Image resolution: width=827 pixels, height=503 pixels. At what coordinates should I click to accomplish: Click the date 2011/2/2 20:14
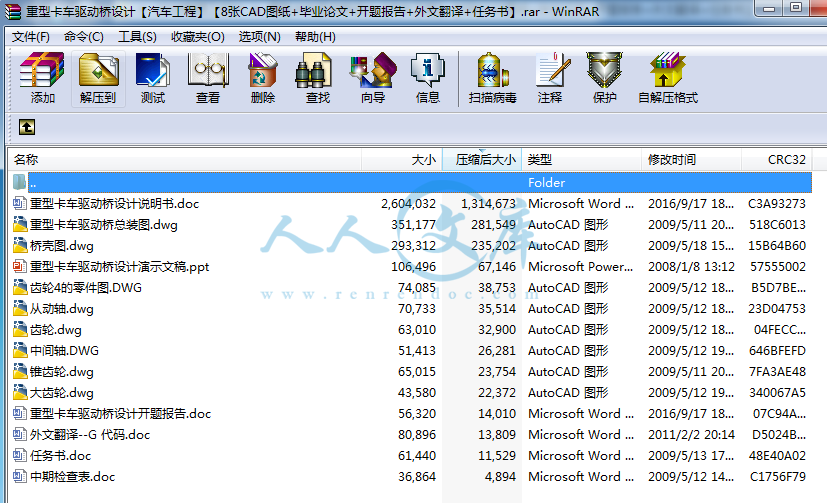(x=691, y=434)
